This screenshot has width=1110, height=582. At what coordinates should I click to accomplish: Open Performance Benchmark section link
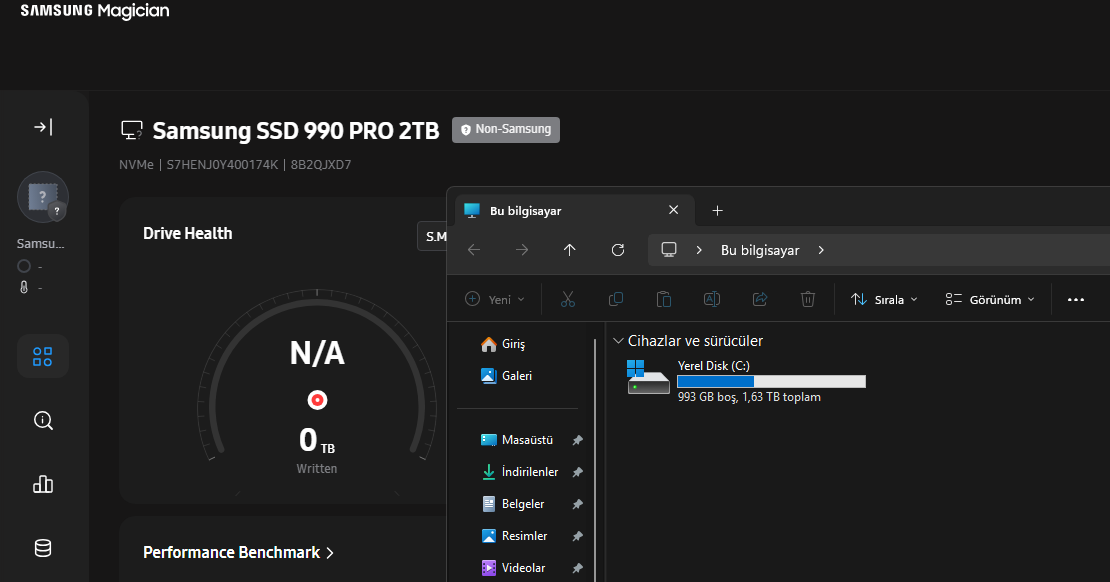pos(238,552)
